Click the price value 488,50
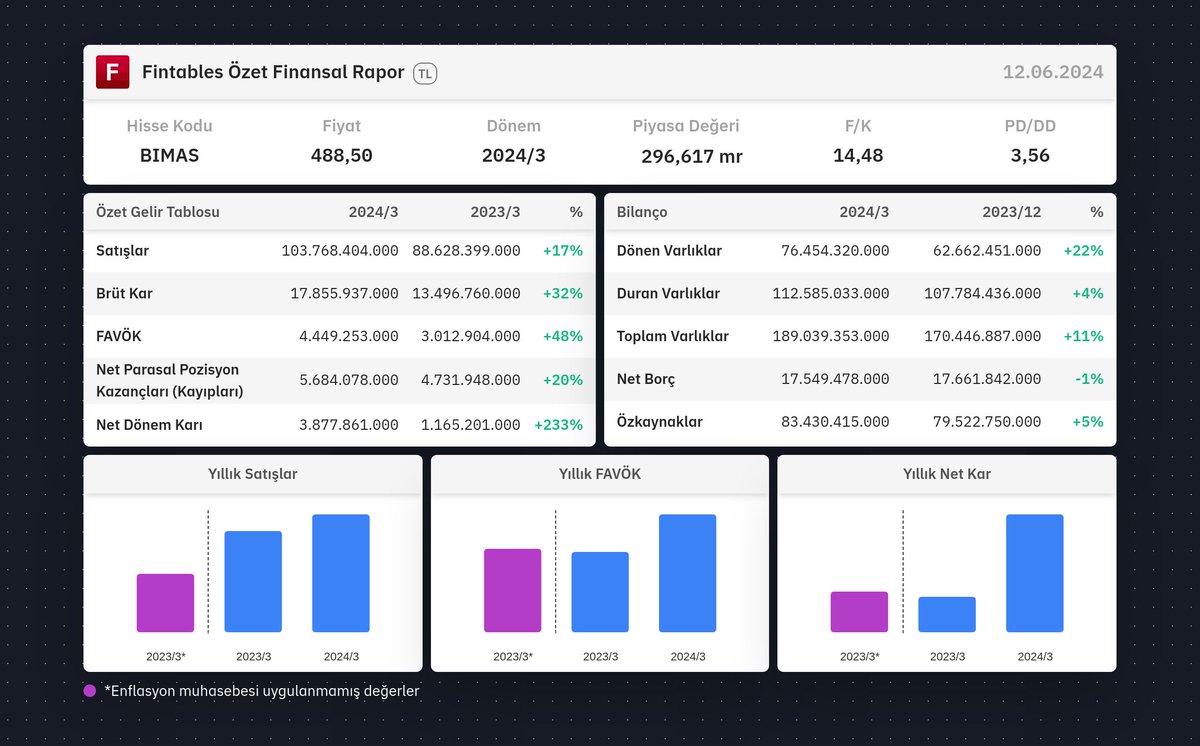The height and width of the screenshot is (746, 1200). [342, 156]
